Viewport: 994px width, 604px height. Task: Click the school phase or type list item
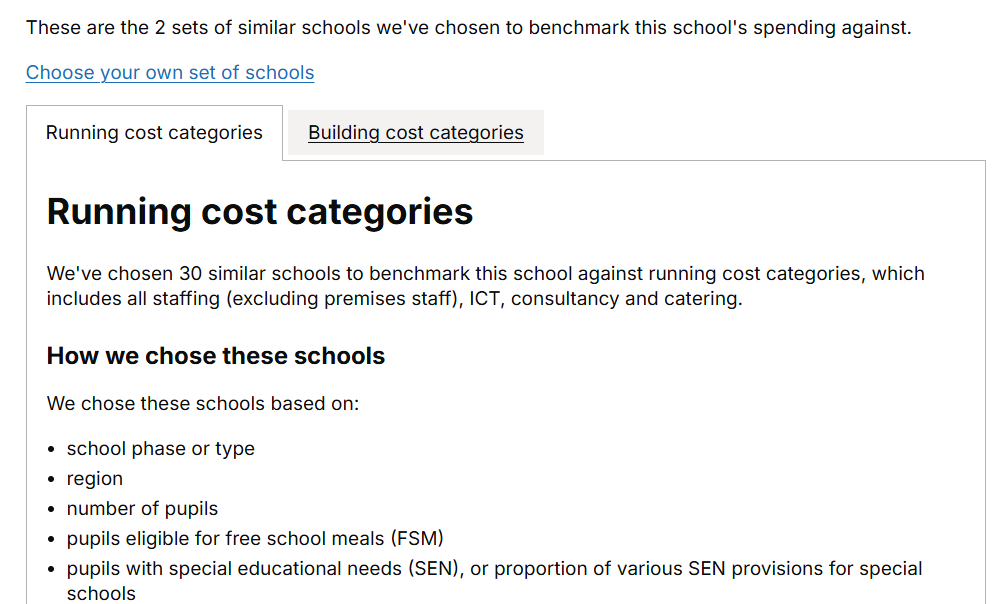(161, 449)
